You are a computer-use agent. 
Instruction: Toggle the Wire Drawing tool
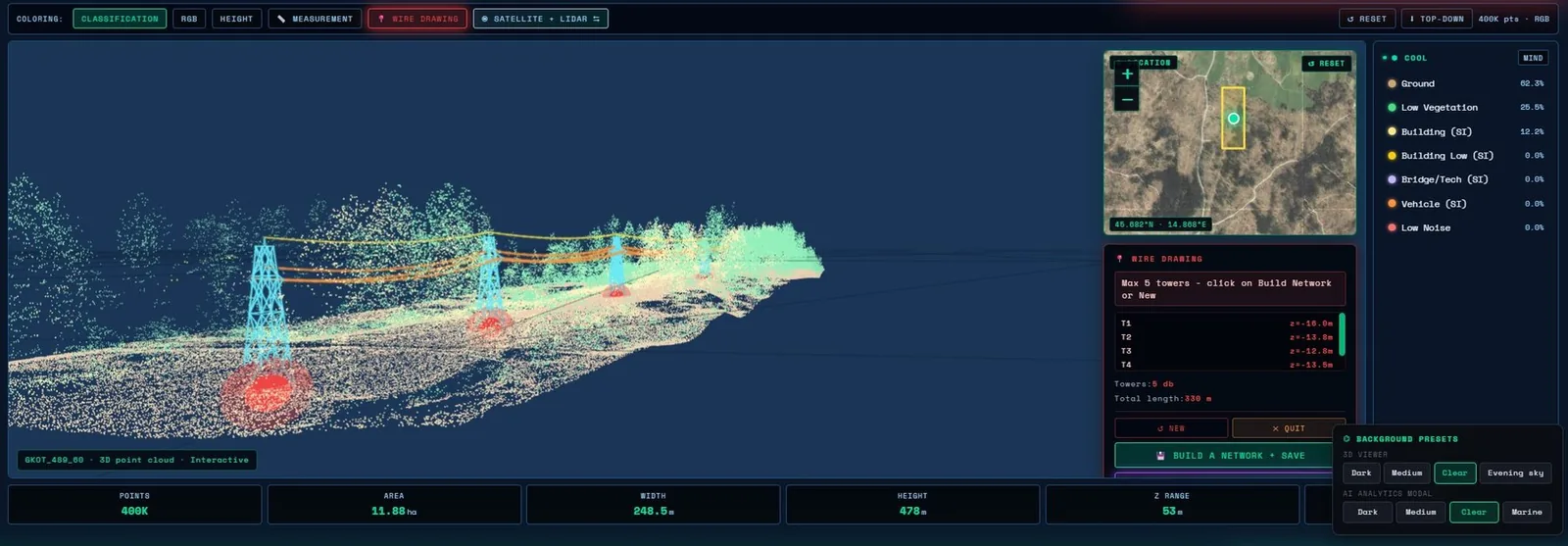tap(417, 19)
